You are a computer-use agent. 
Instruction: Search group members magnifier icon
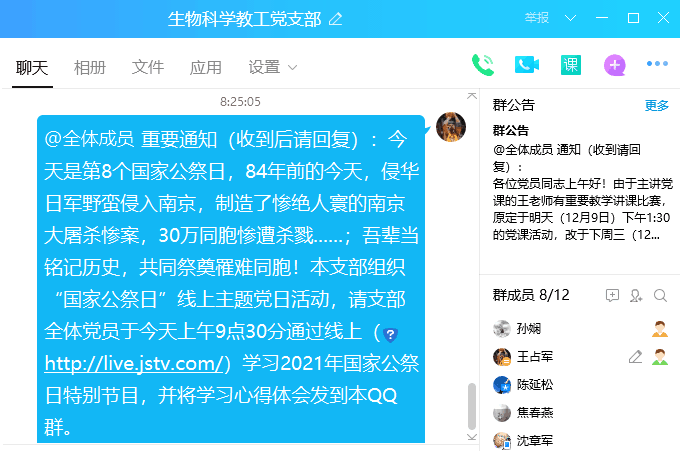tap(660, 296)
